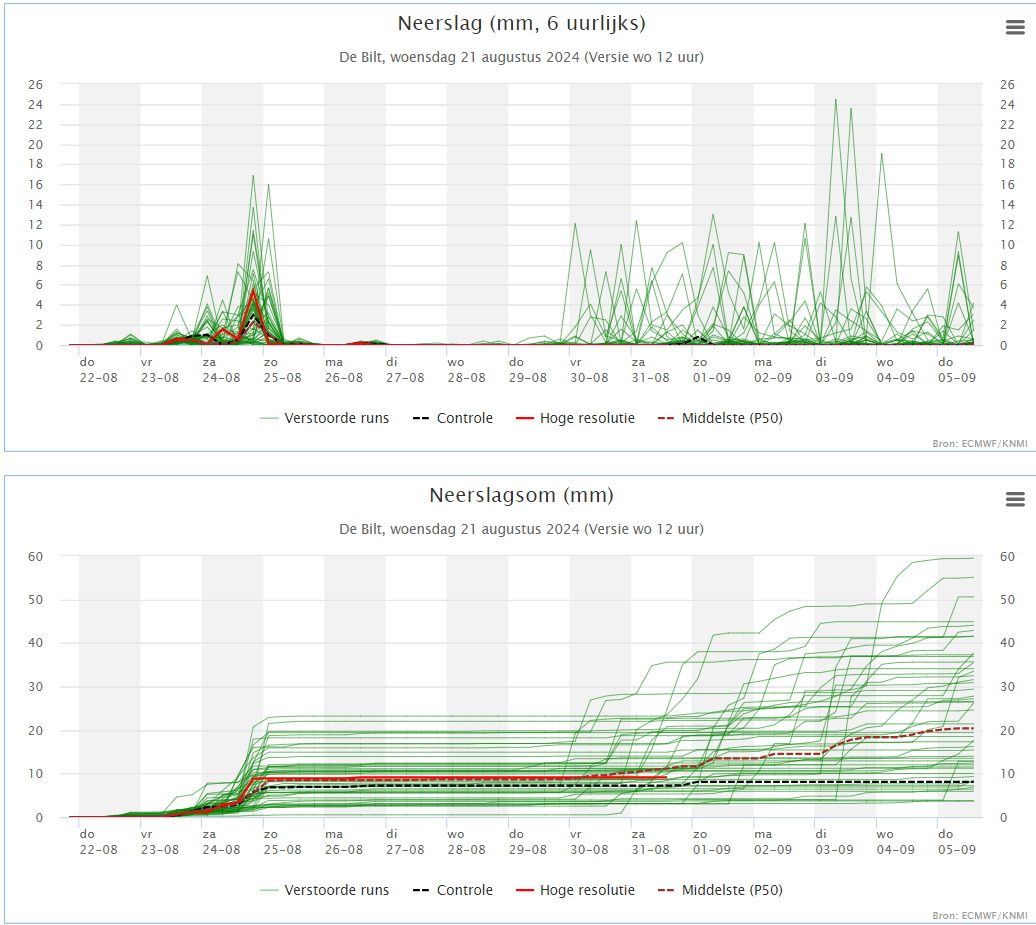Toggle Controle series in the Neerslag chart legend
This screenshot has width=1036, height=925.
(464, 418)
